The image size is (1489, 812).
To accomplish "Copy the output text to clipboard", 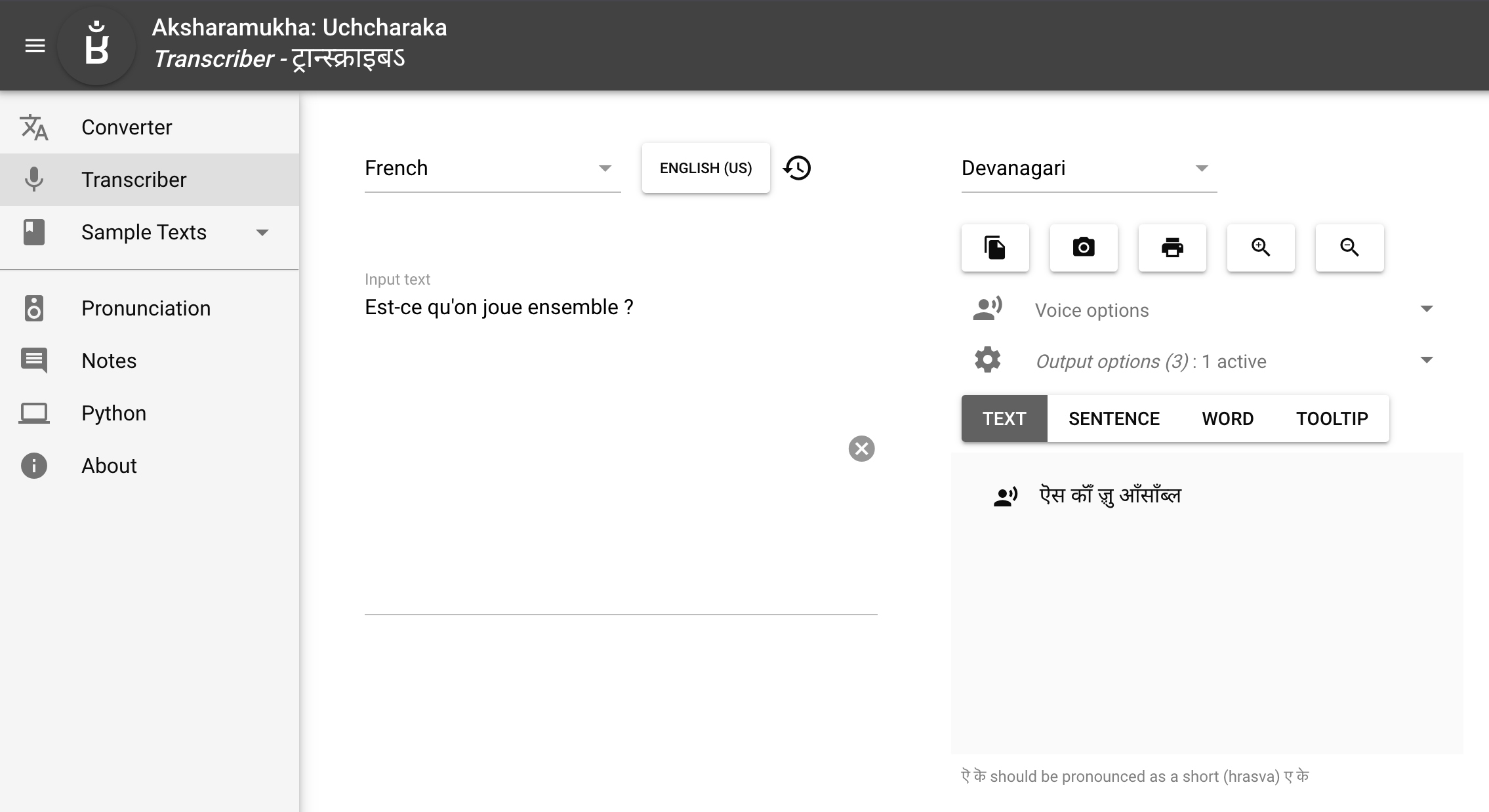I will (995, 247).
